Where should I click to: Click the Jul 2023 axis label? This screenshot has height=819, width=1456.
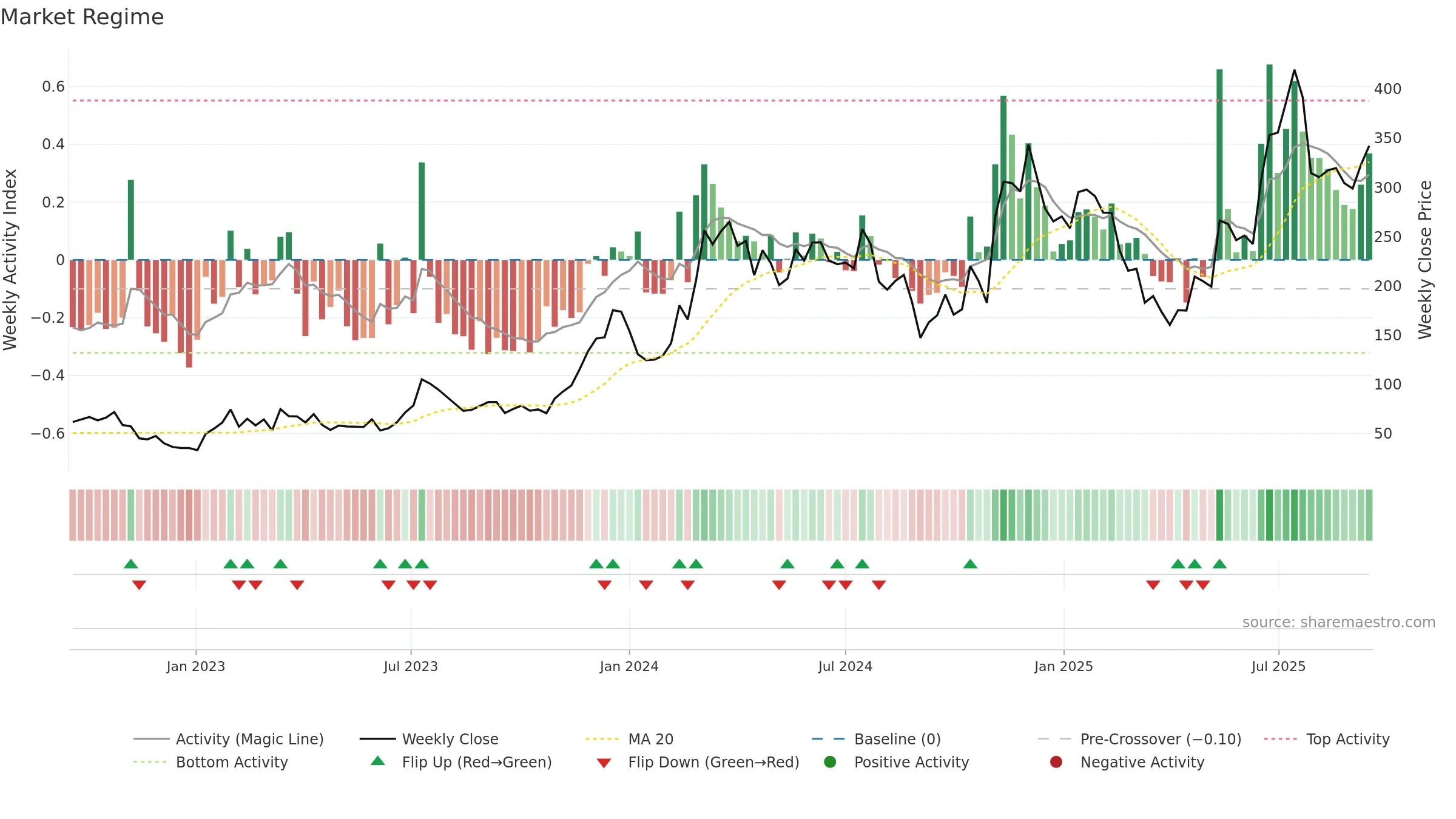point(411,666)
